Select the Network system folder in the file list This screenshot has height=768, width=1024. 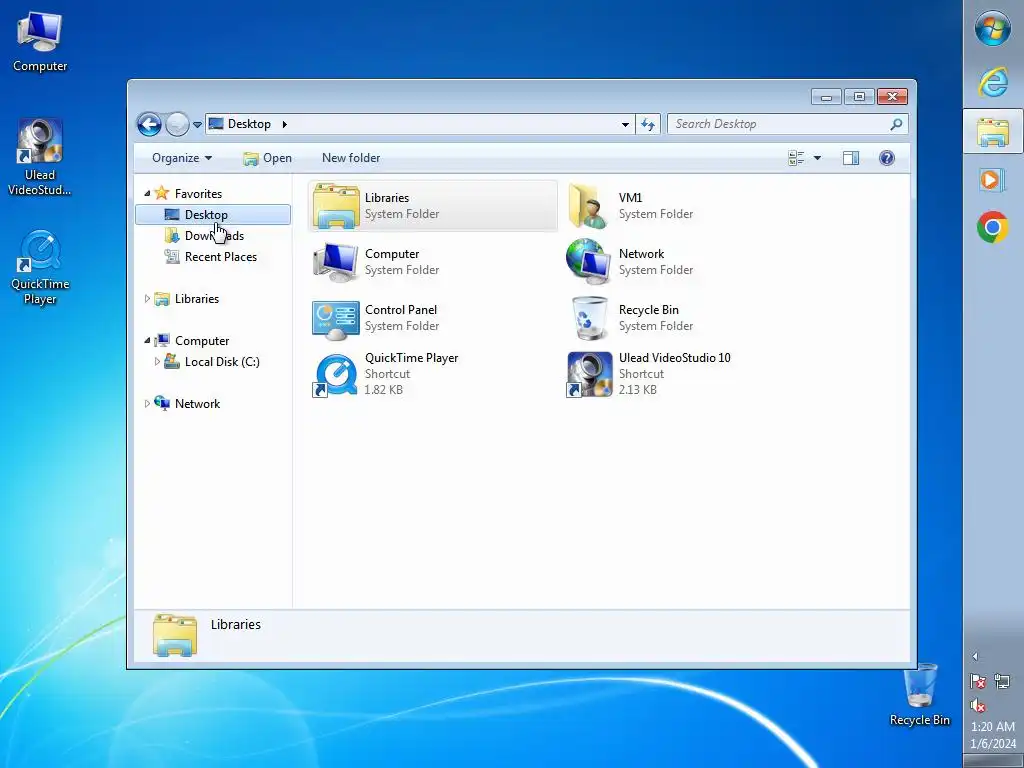(686, 262)
